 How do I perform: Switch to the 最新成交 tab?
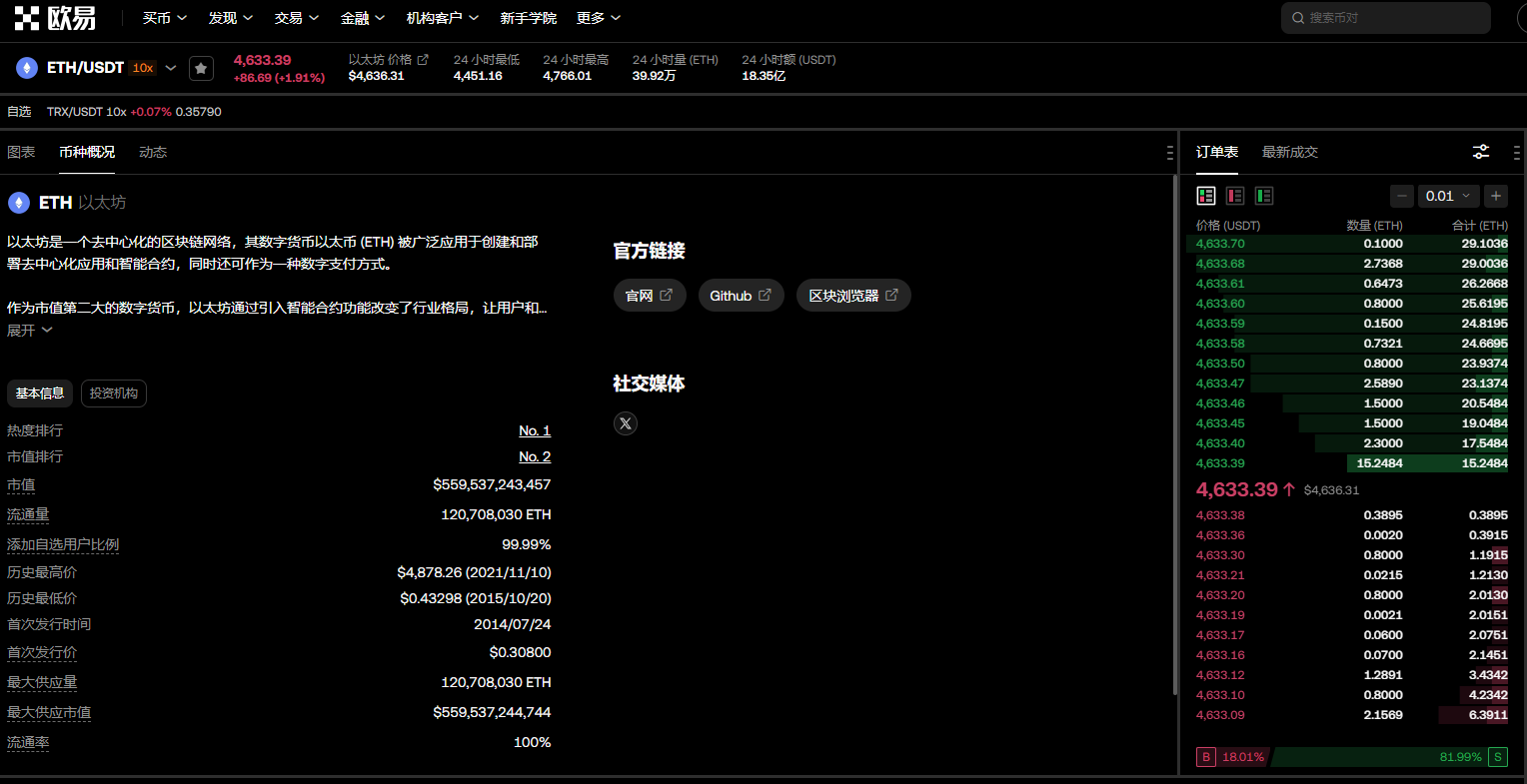pyautogui.click(x=1290, y=152)
